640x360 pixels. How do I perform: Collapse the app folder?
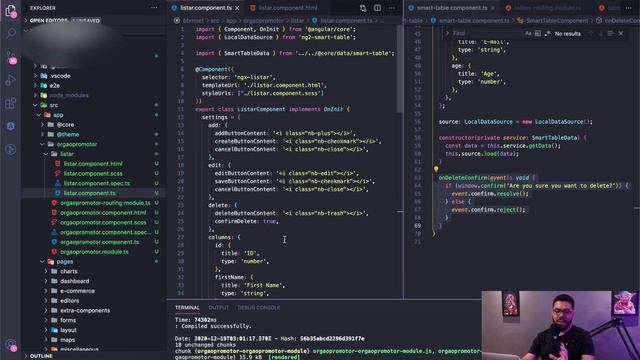[58, 115]
